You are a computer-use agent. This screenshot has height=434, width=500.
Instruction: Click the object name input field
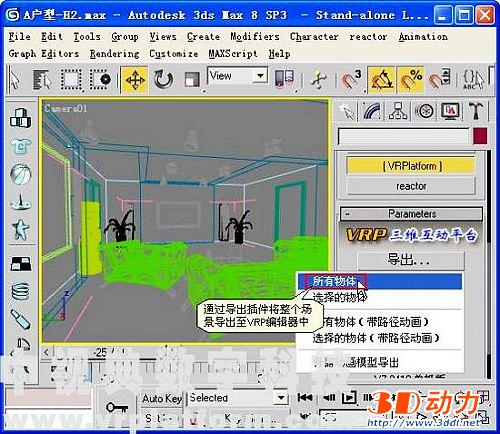(x=403, y=136)
